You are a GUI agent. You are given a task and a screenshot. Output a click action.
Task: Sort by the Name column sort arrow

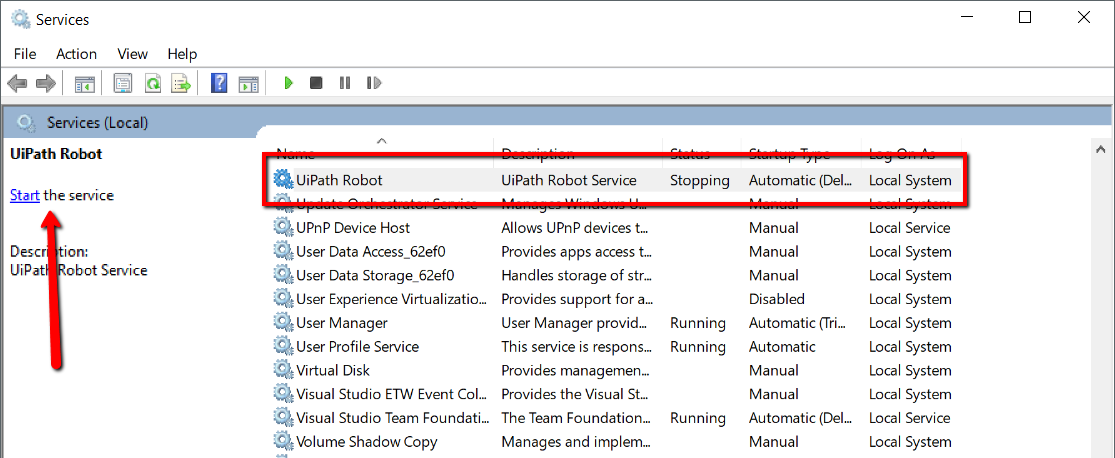[382, 141]
